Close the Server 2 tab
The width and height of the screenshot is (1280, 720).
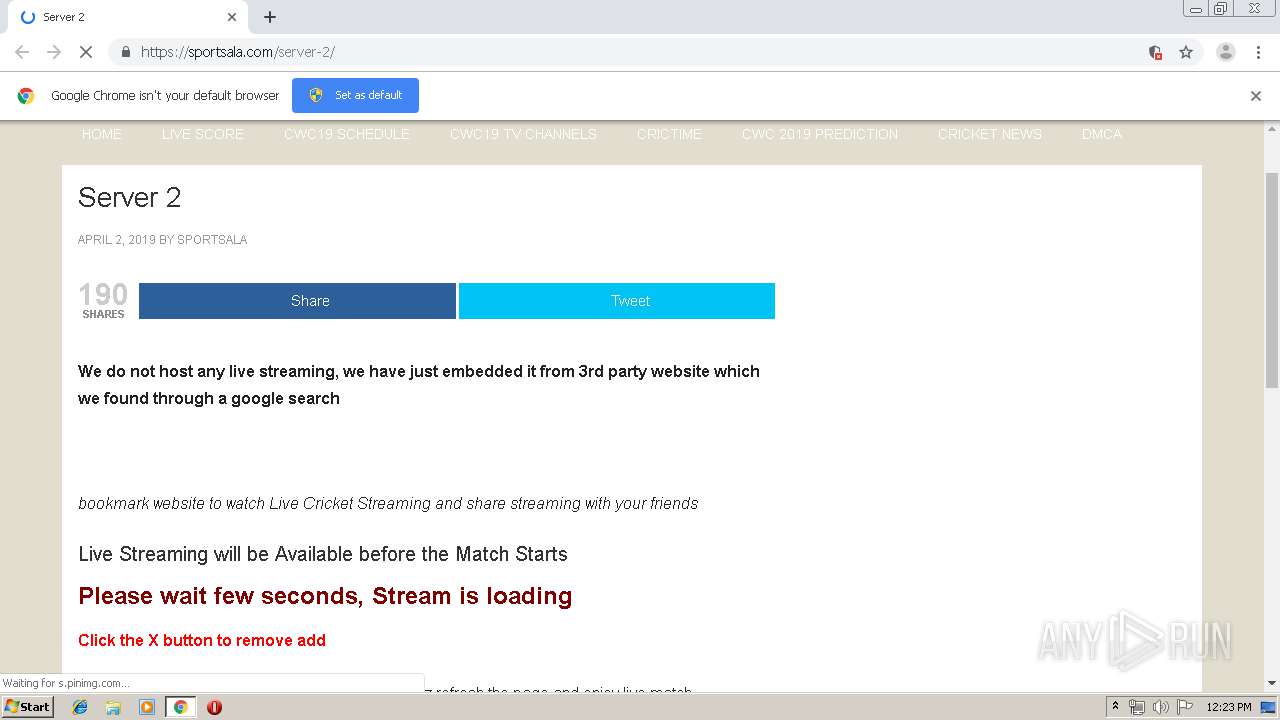232,17
